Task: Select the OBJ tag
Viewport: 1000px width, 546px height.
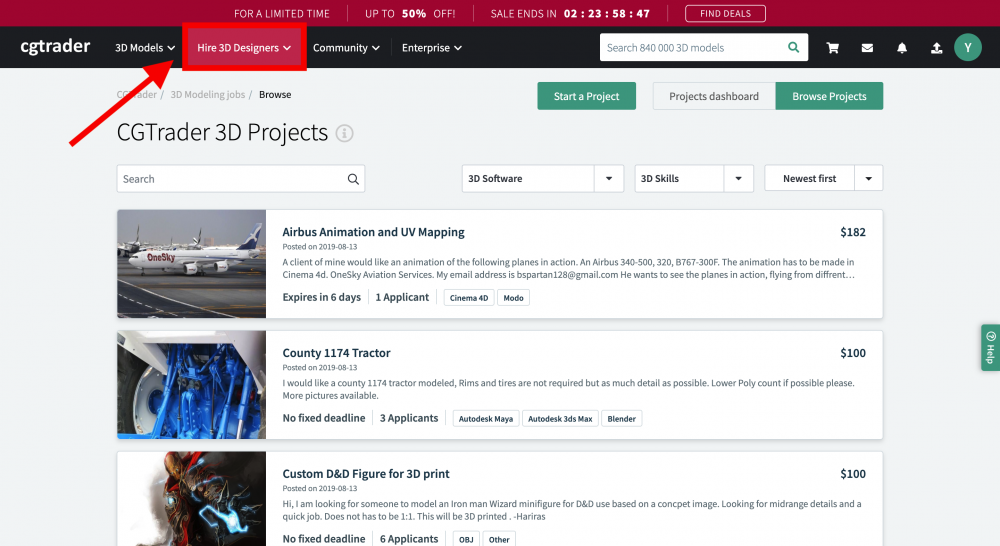Action: point(466,540)
